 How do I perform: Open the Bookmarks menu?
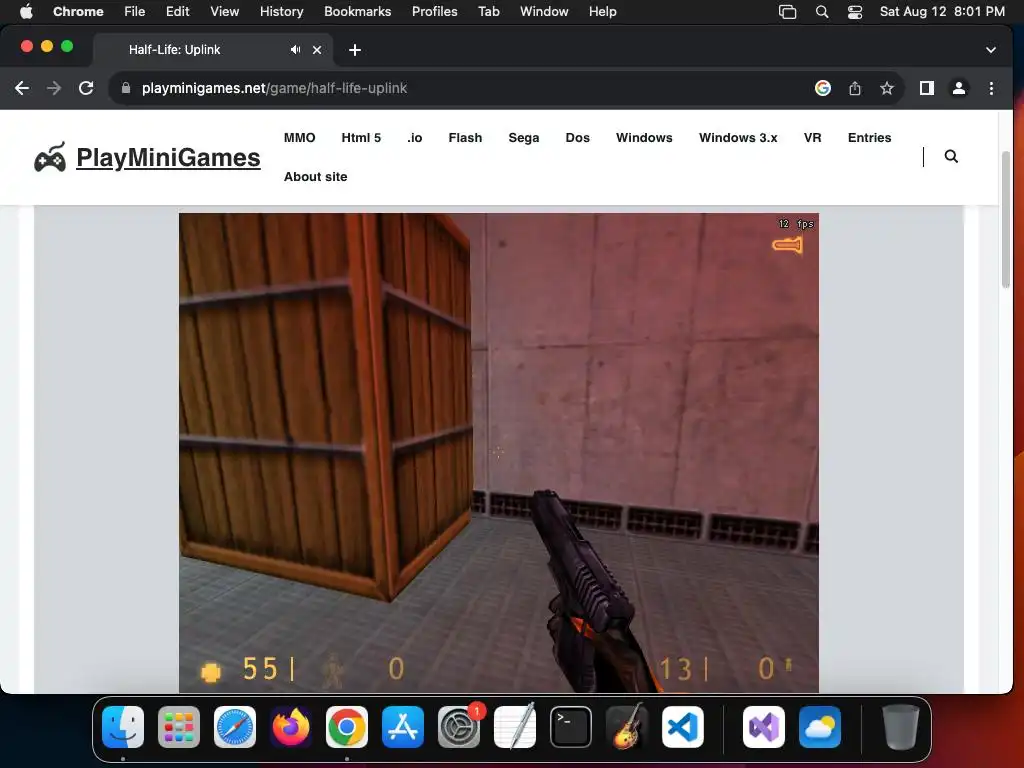357,12
